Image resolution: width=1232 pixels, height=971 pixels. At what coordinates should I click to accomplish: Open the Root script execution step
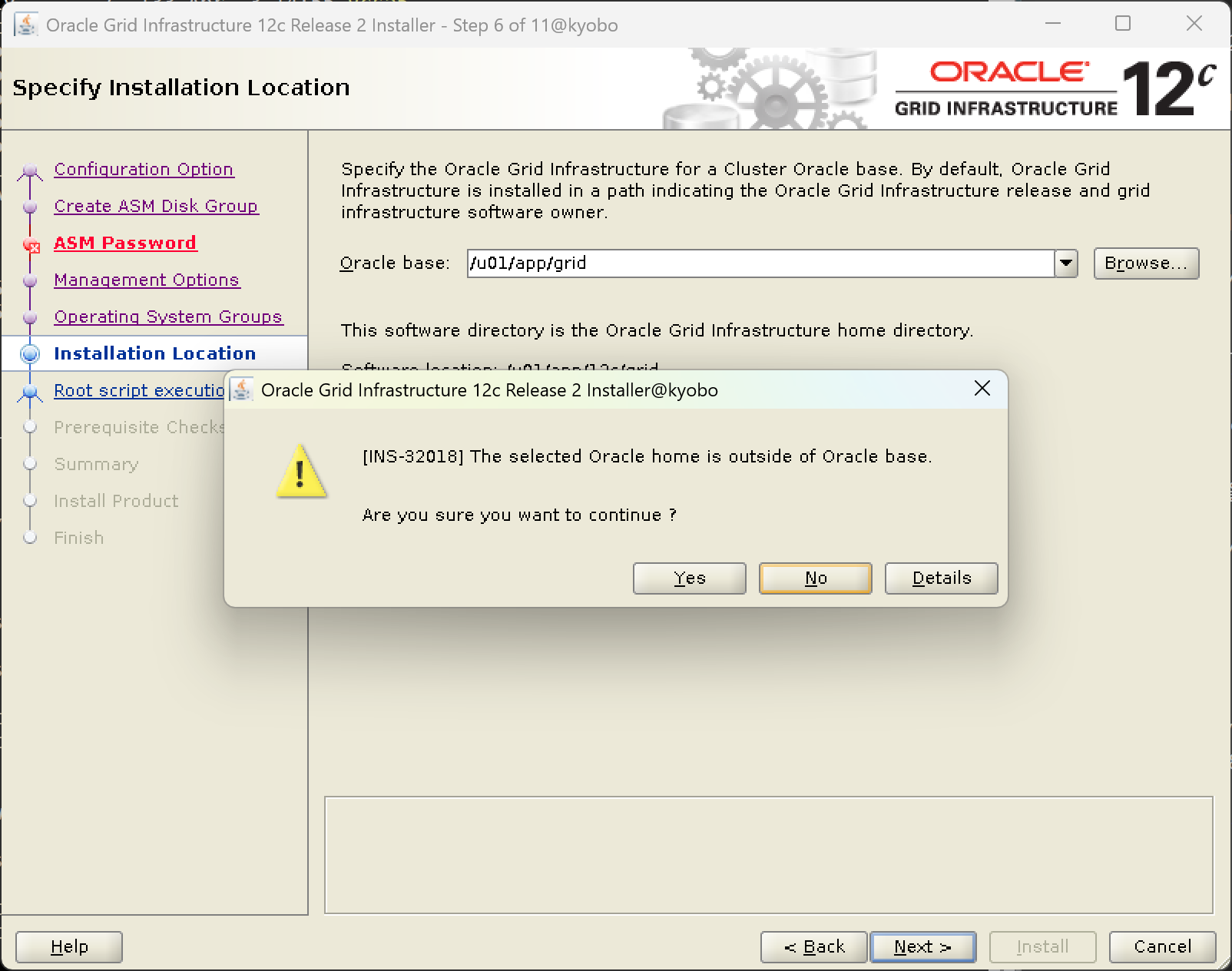click(x=139, y=390)
